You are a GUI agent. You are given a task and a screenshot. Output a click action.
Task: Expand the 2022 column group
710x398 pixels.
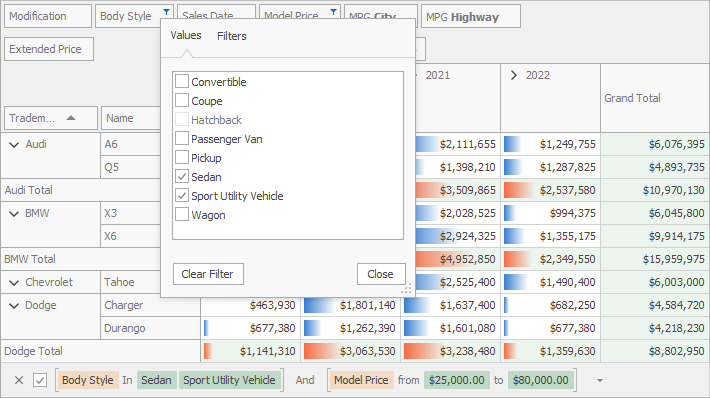513,75
